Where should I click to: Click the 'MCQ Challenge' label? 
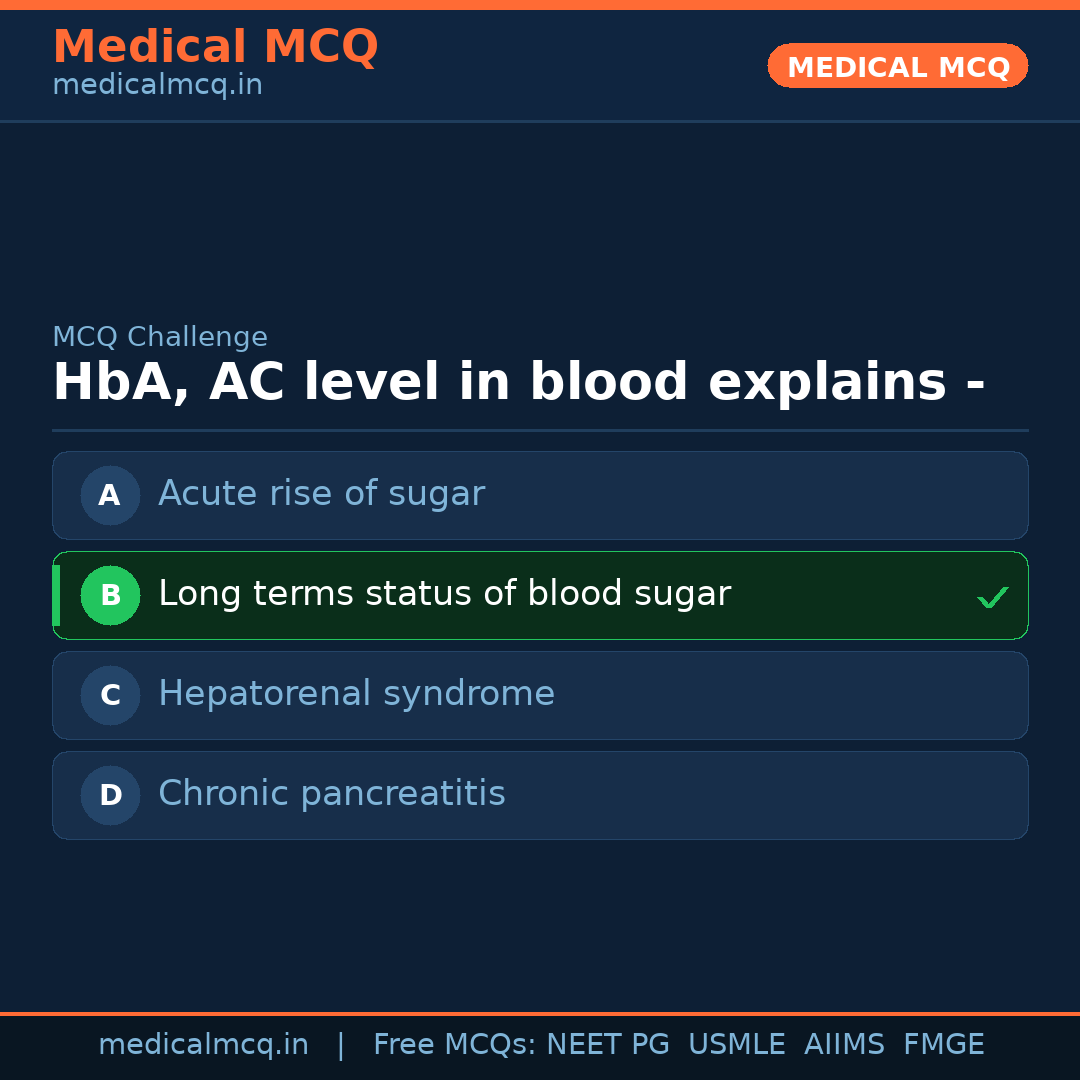pyautogui.click(x=160, y=338)
